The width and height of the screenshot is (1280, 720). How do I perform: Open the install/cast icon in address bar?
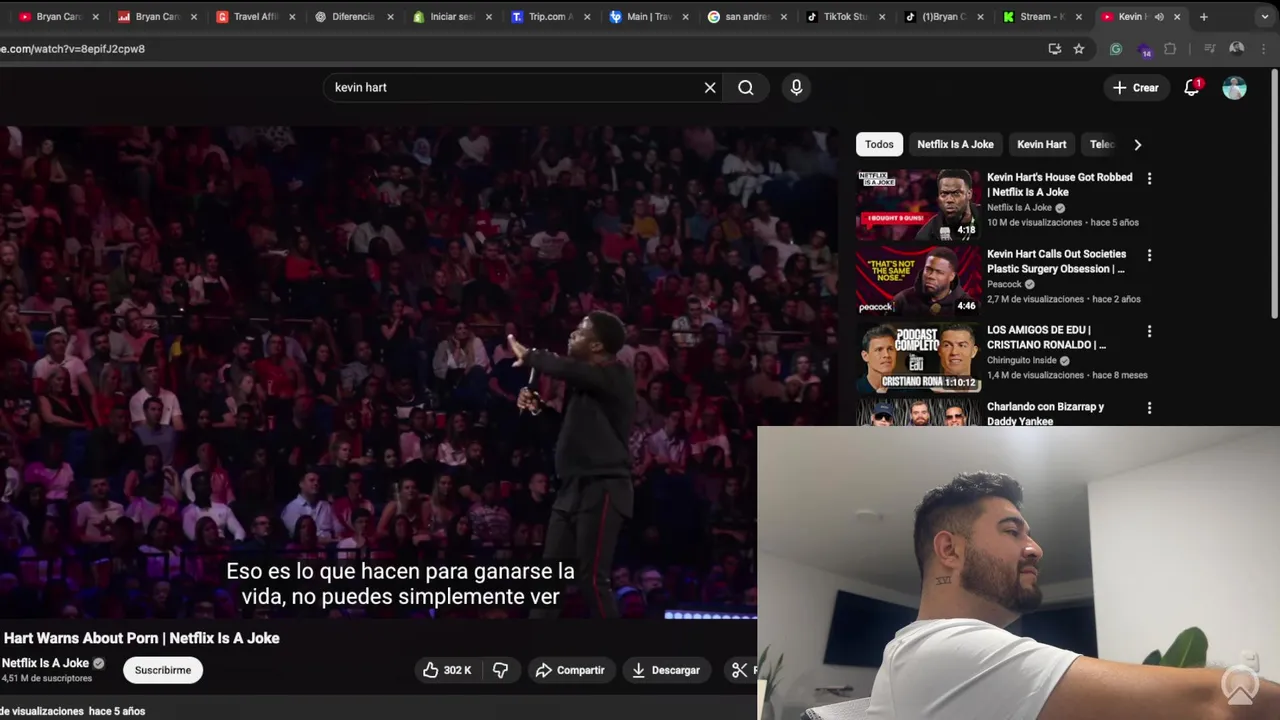(x=1054, y=48)
